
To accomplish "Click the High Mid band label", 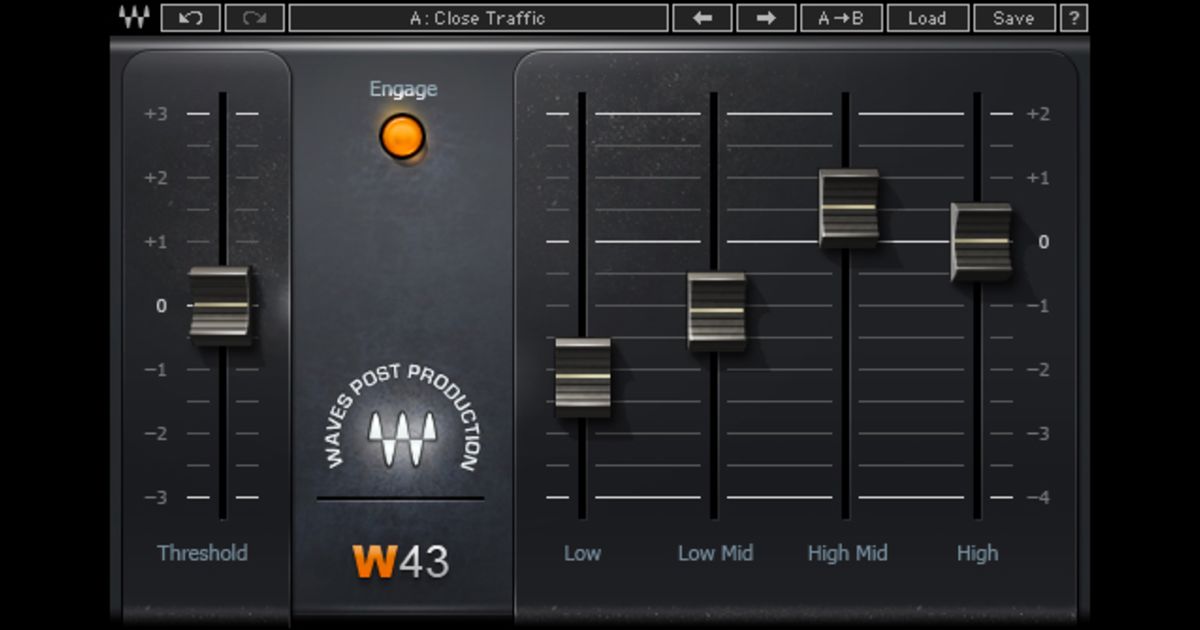I will point(847,552).
